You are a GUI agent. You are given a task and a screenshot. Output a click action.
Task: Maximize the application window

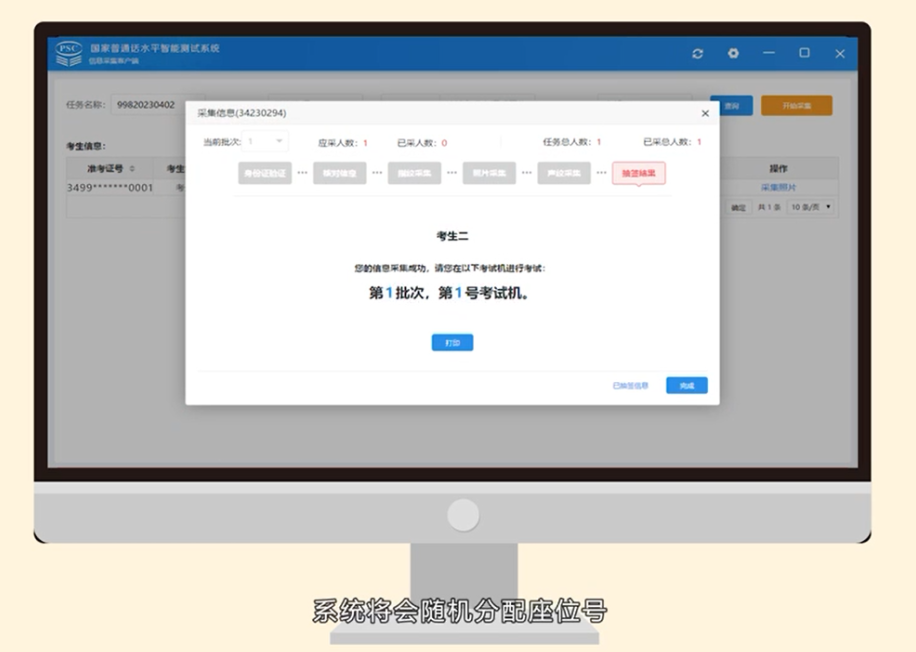(x=804, y=54)
